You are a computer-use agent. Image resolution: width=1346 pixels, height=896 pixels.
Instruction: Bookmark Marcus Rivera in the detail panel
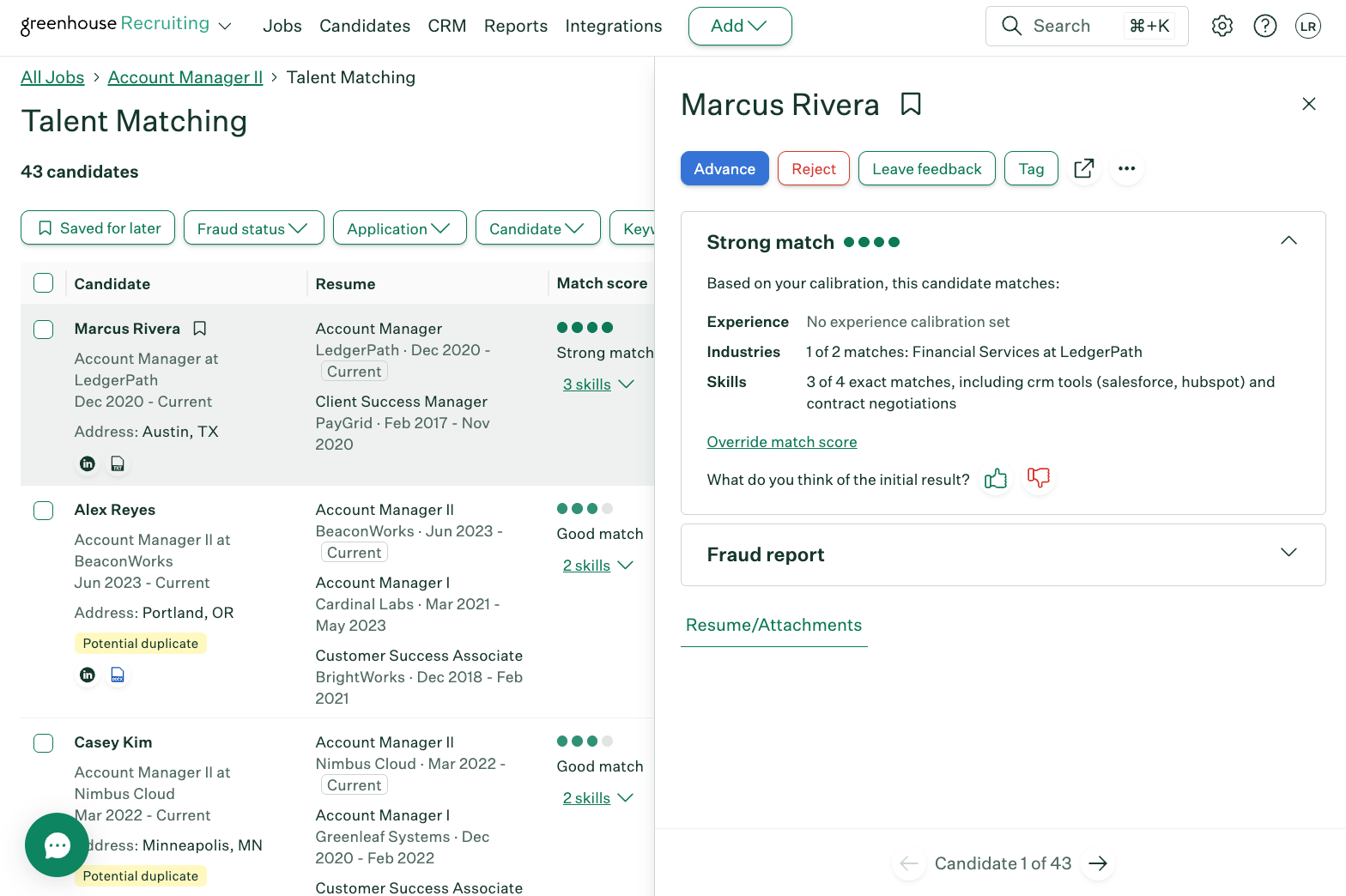pos(911,105)
